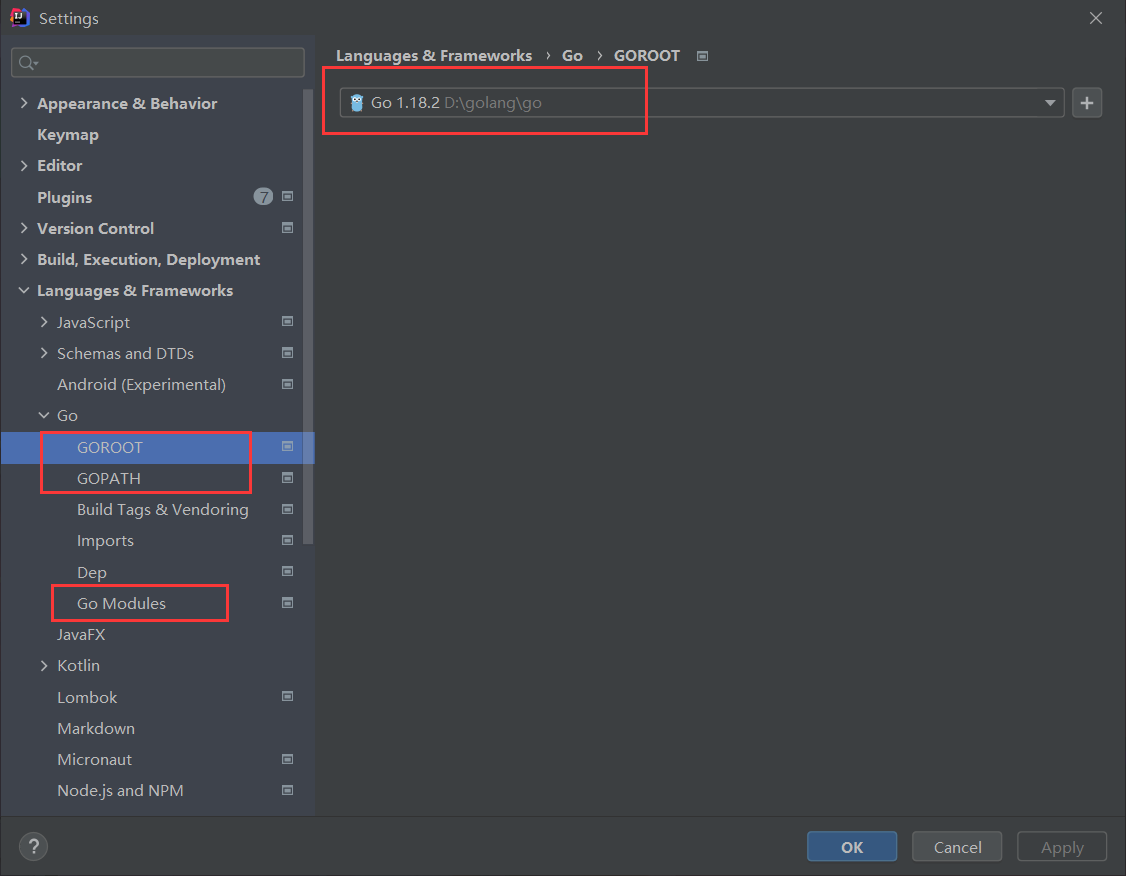Click the Schemas and DTDs project icon
1126x876 pixels.
pyautogui.click(x=287, y=353)
